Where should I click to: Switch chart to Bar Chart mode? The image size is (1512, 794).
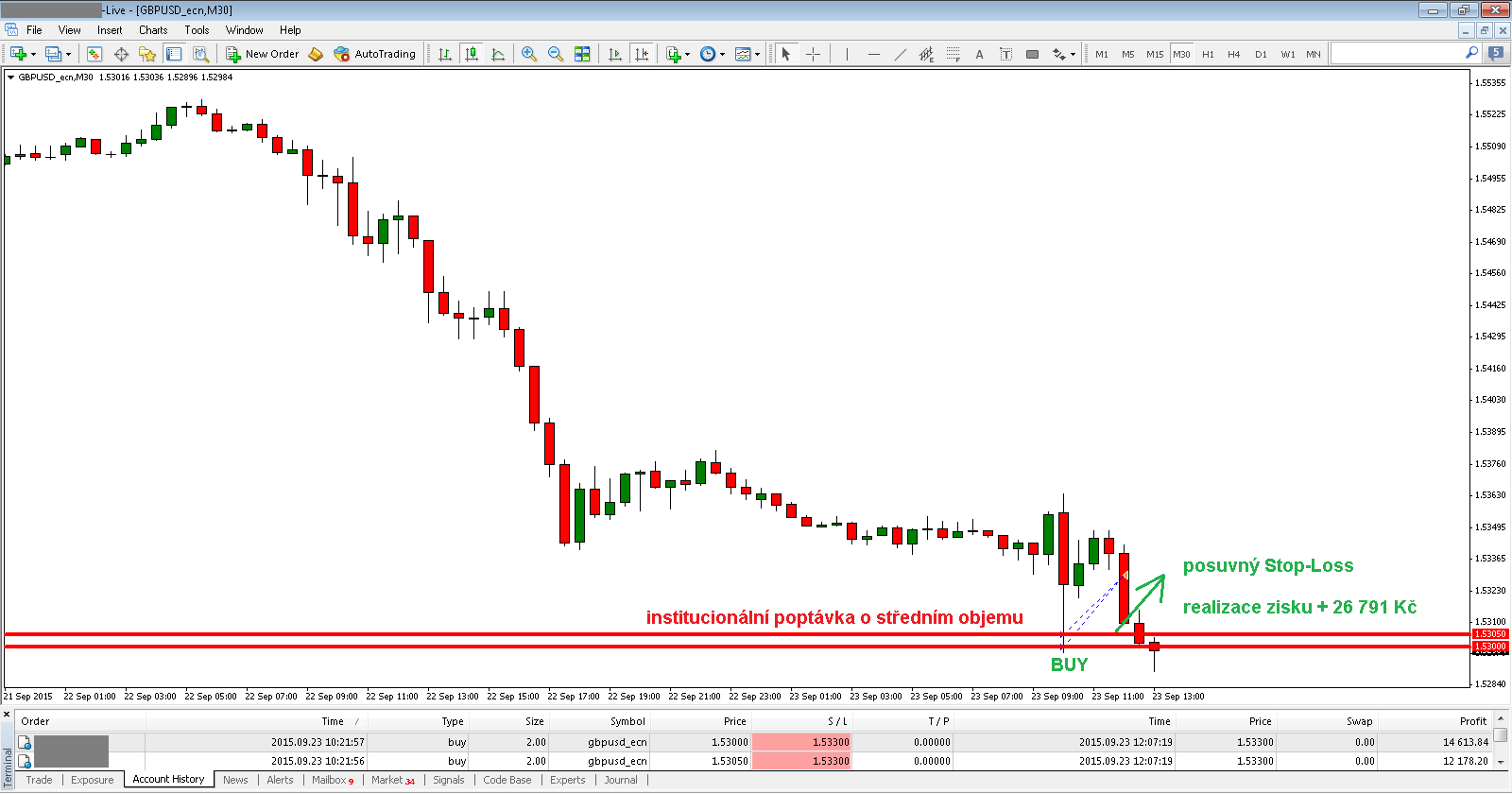point(445,54)
